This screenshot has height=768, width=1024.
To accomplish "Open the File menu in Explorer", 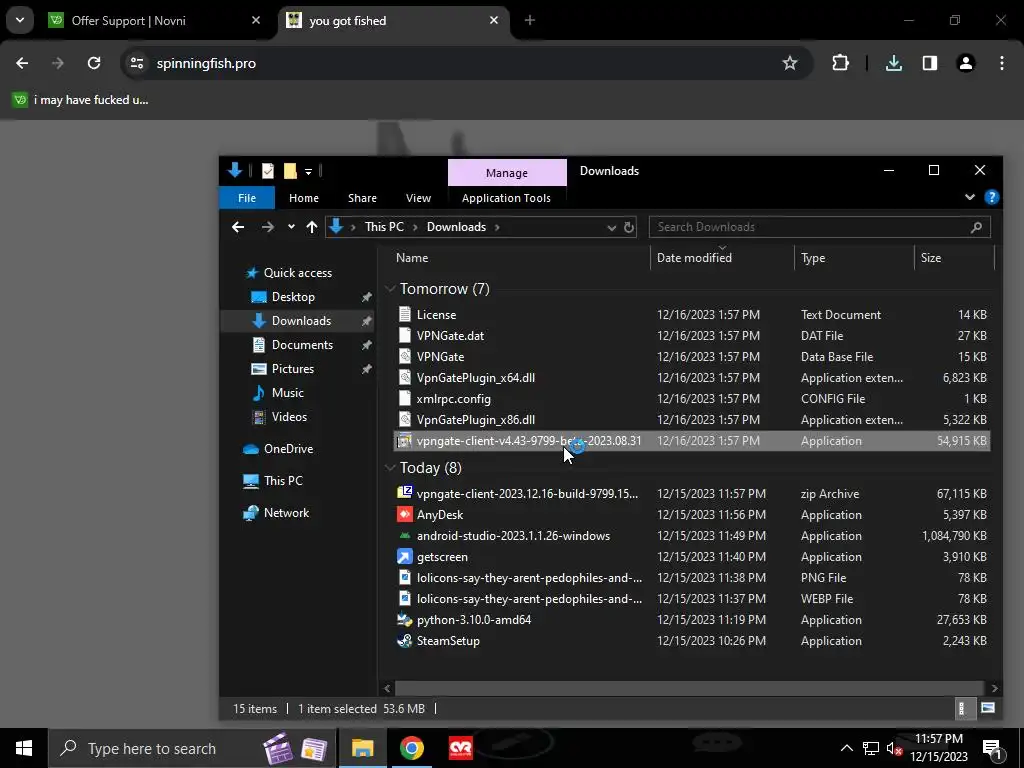I will click(247, 198).
